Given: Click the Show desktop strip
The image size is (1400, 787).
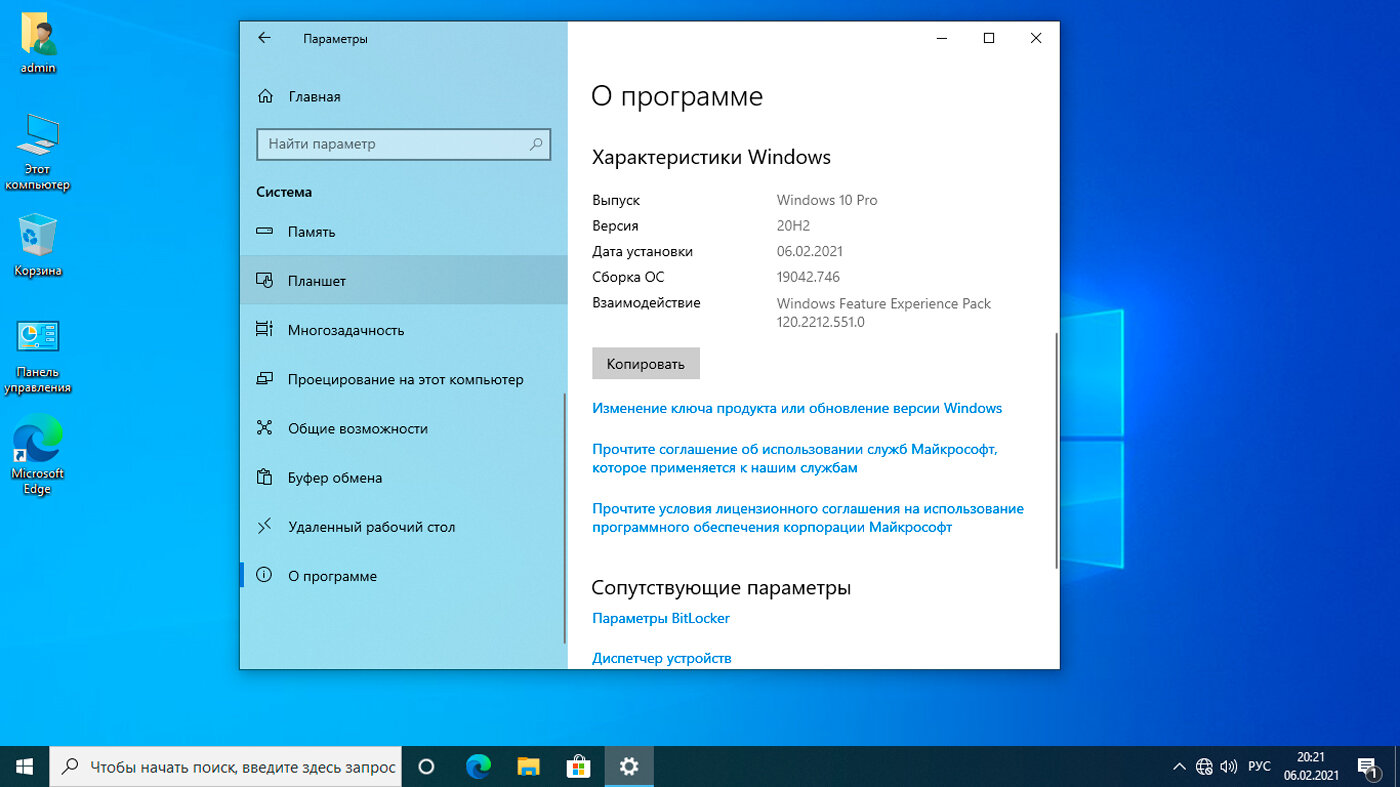Looking at the screenshot, I should pos(1396,767).
